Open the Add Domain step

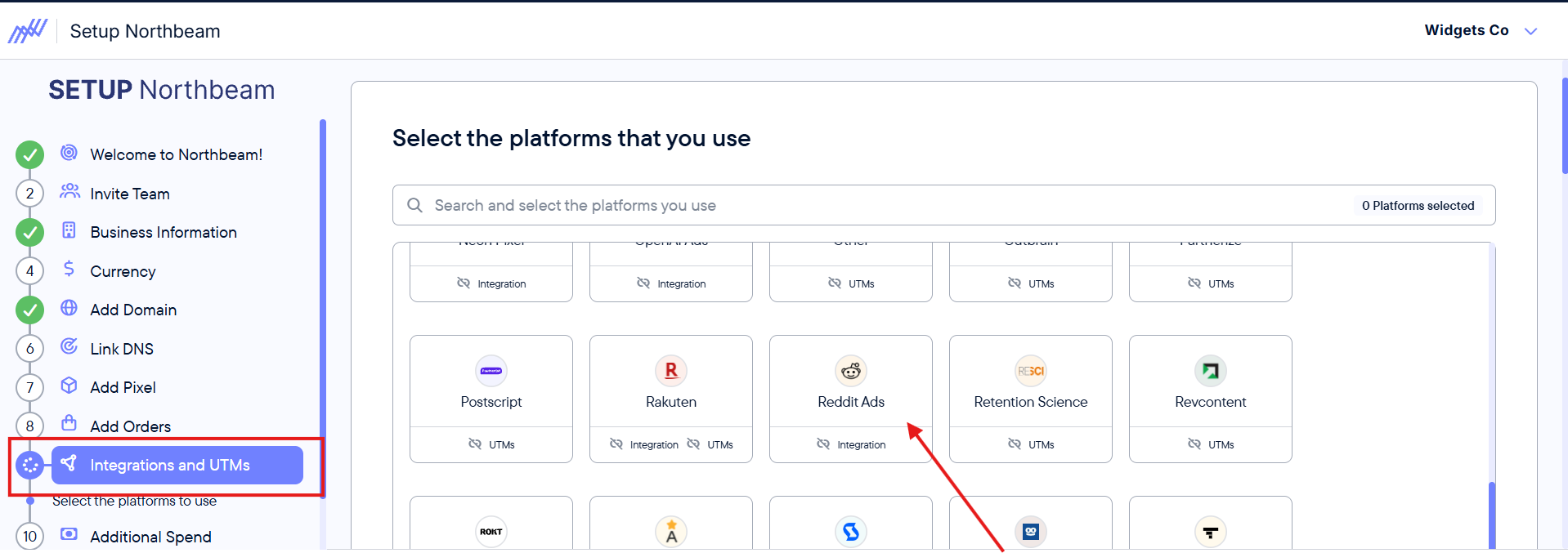[x=133, y=310]
